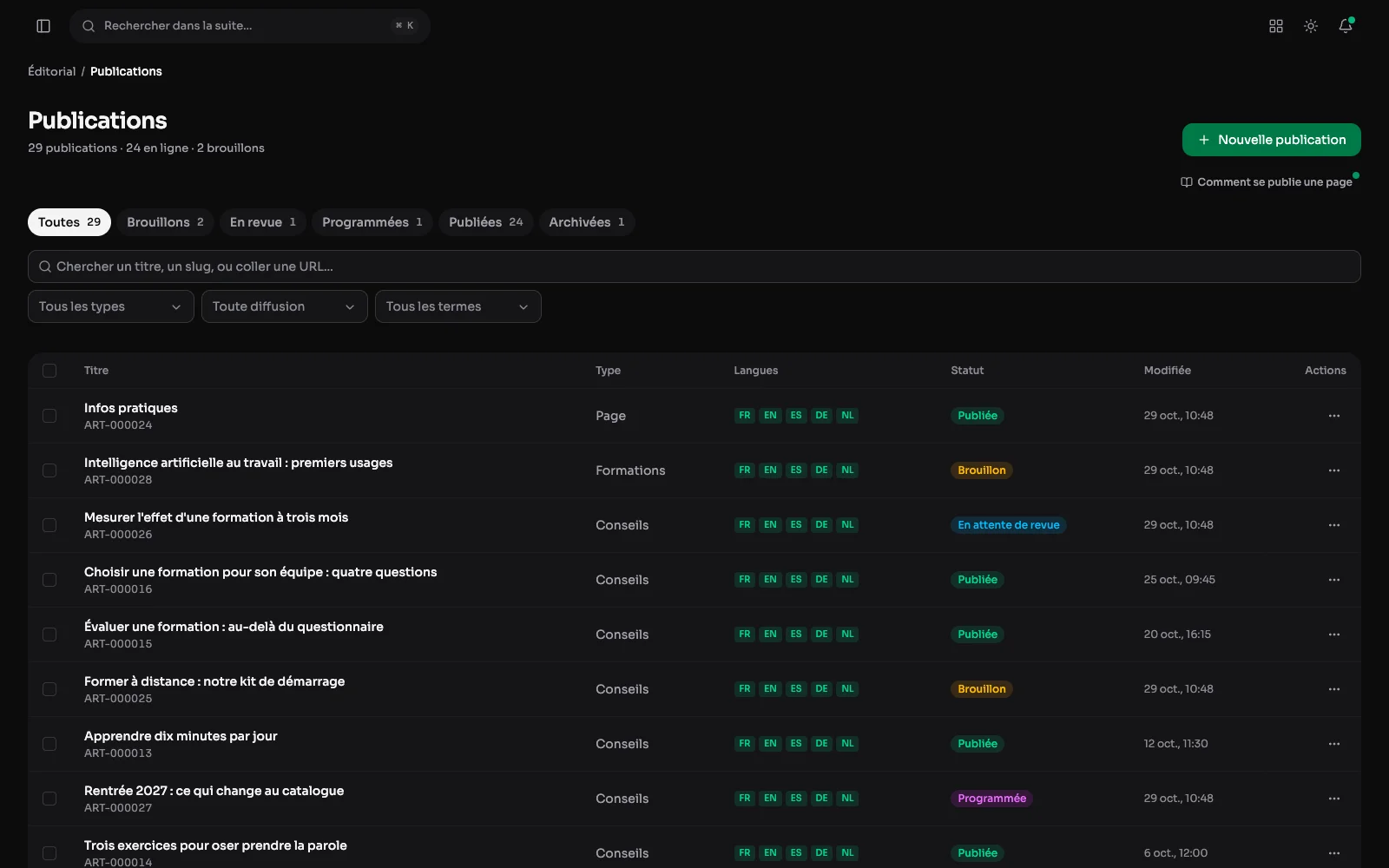Viewport: 1389px width, 868px height.
Task: Select checkbox for Intelligence artificielle au travail
Action: point(49,470)
